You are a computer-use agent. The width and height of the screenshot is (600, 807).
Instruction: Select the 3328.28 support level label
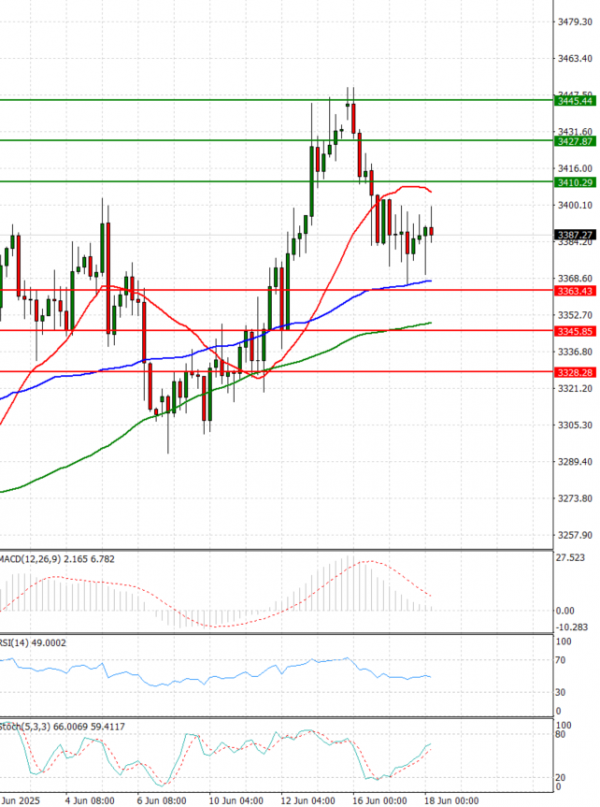pyautogui.click(x=575, y=372)
